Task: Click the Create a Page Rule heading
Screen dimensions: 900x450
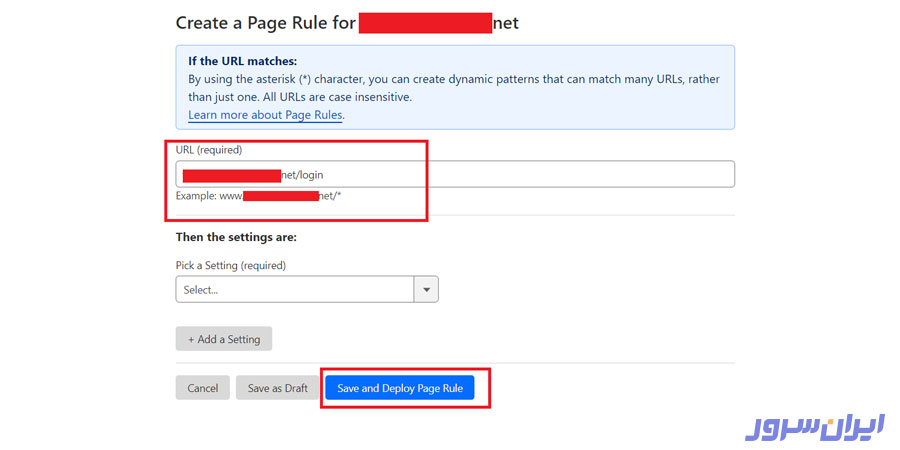Action: (x=265, y=22)
